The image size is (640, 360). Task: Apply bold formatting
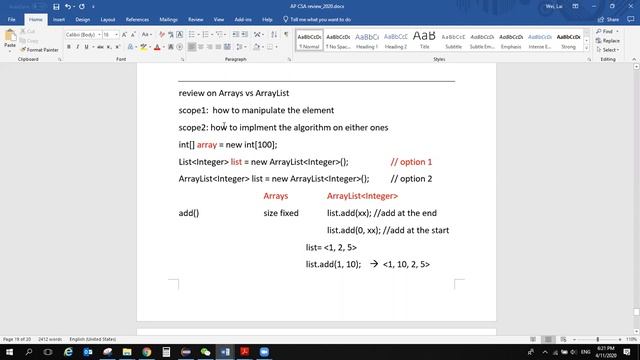pos(69,47)
